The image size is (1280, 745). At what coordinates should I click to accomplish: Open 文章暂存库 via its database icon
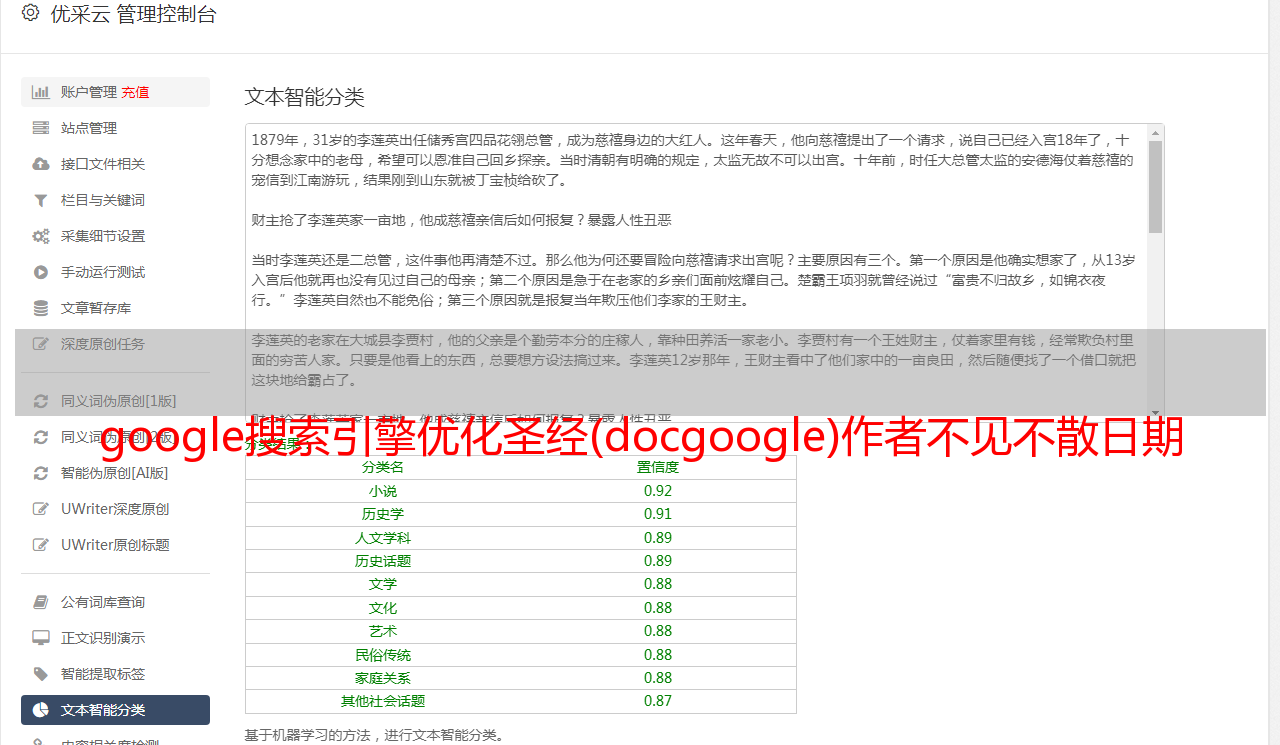click(41, 308)
